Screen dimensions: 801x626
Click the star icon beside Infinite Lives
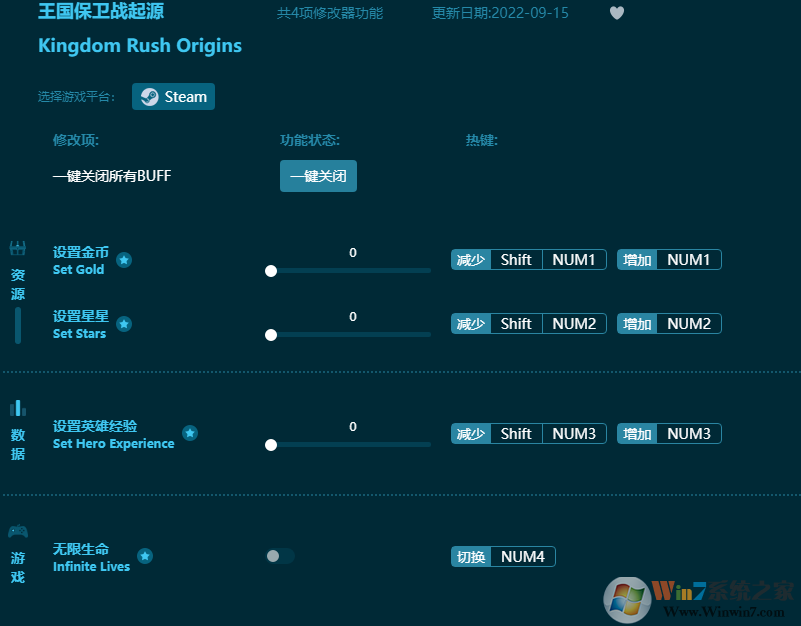(145, 556)
